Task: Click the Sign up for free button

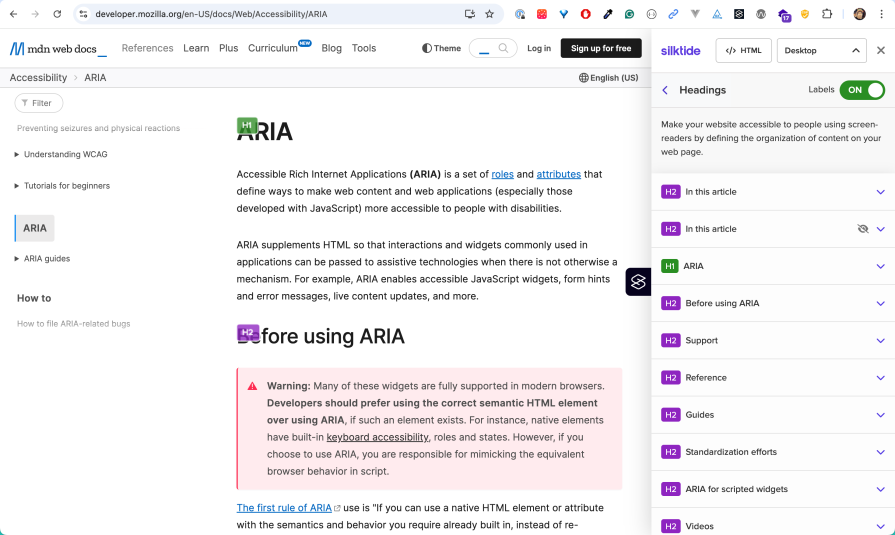Action: coord(601,48)
